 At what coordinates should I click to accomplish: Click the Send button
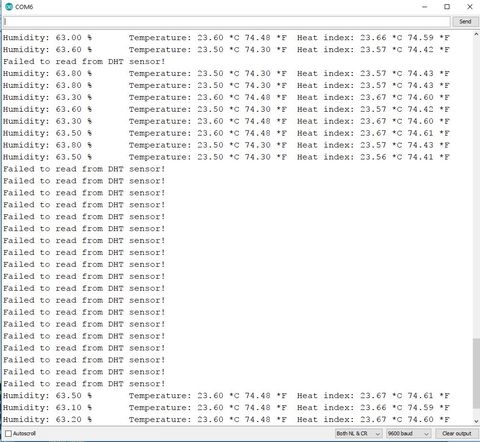[x=465, y=22]
